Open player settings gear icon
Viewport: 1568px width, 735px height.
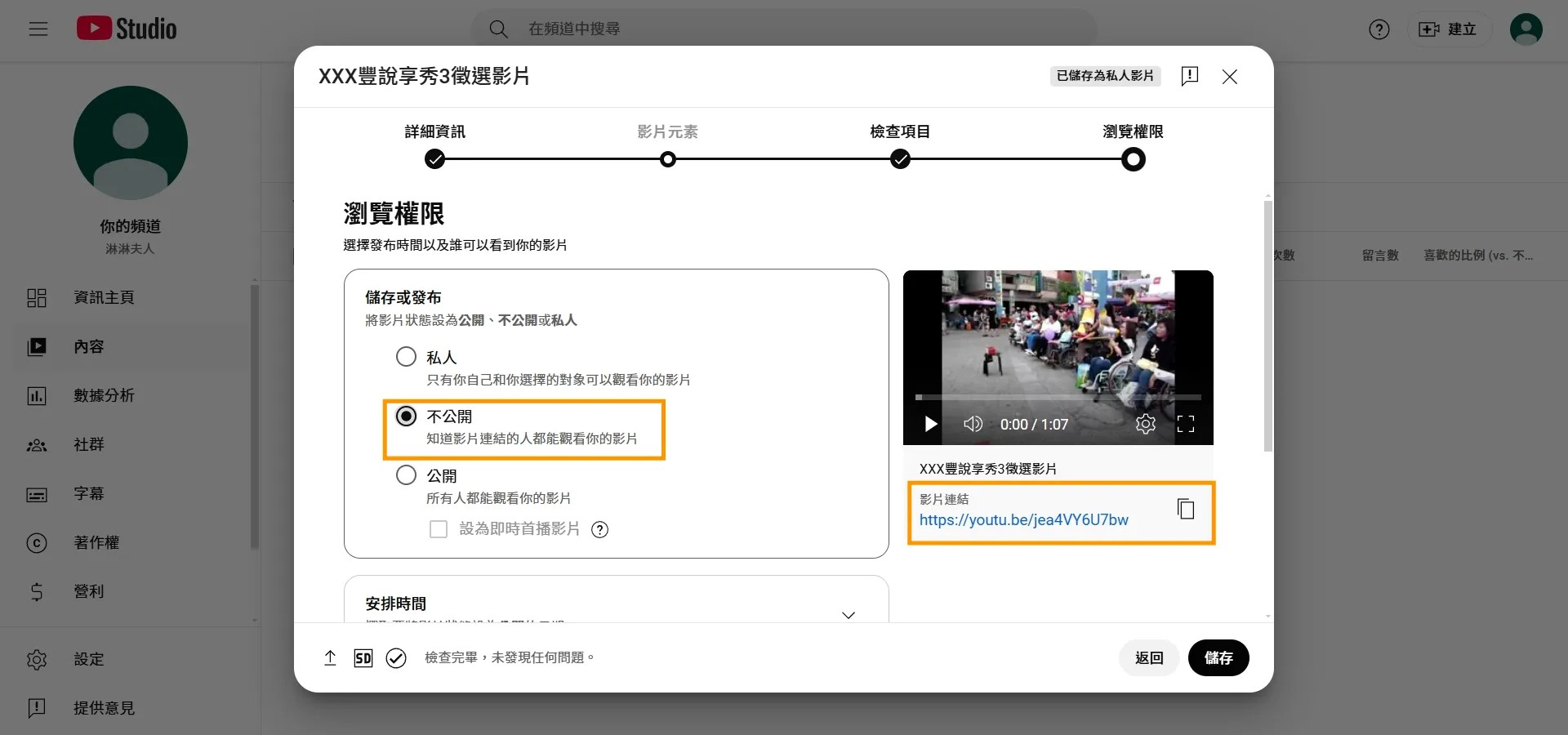1146,424
